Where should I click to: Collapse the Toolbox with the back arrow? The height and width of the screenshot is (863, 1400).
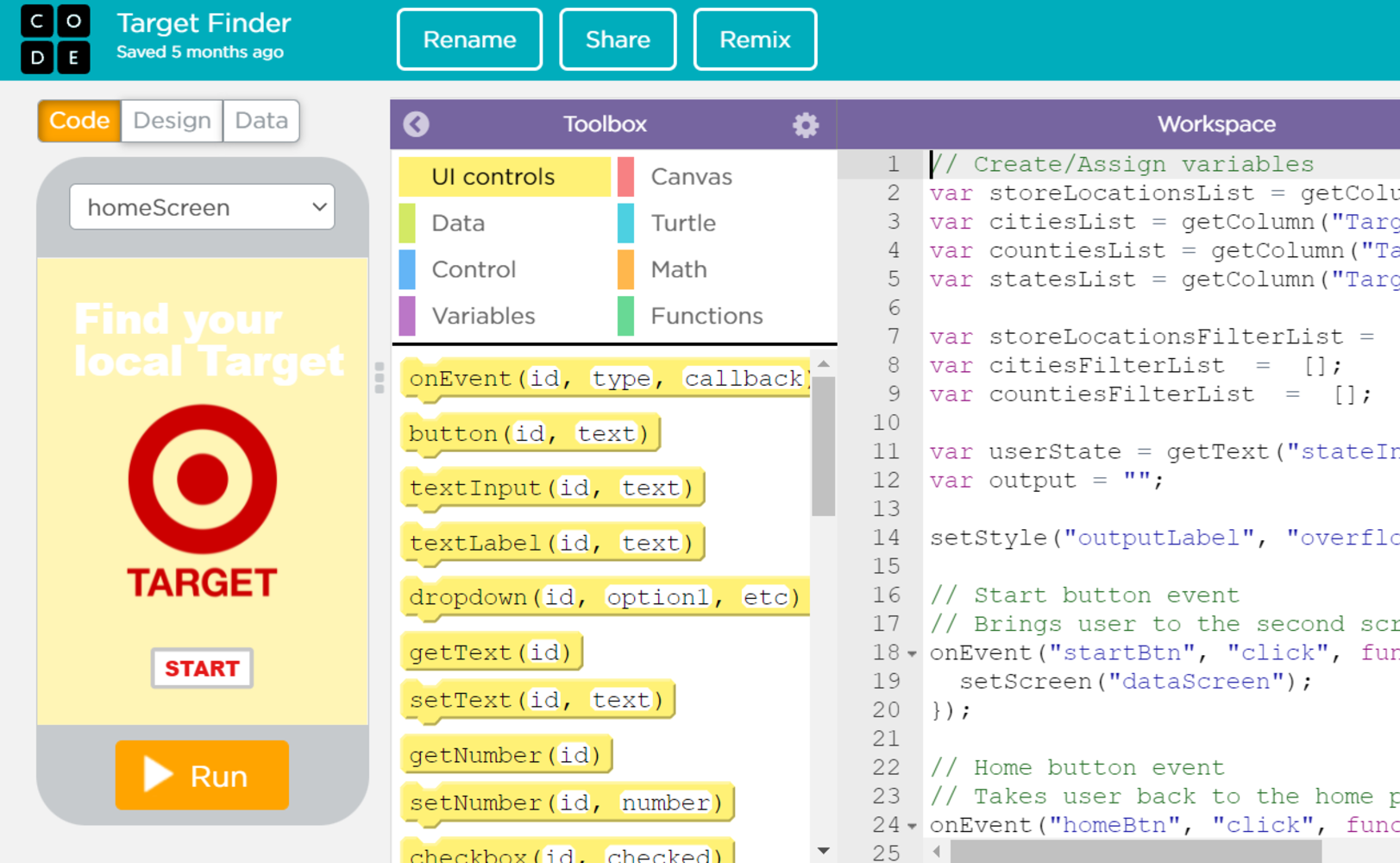click(x=416, y=124)
